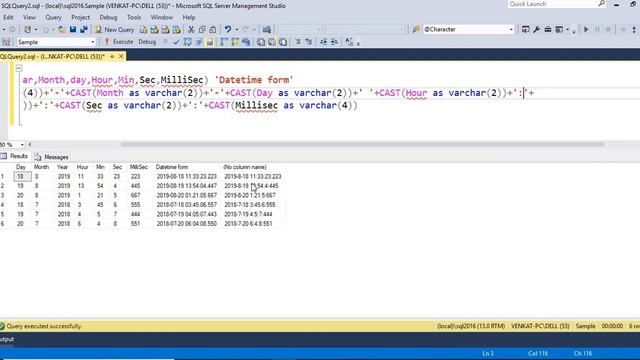Open the Tools menu

tap(134, 18)
